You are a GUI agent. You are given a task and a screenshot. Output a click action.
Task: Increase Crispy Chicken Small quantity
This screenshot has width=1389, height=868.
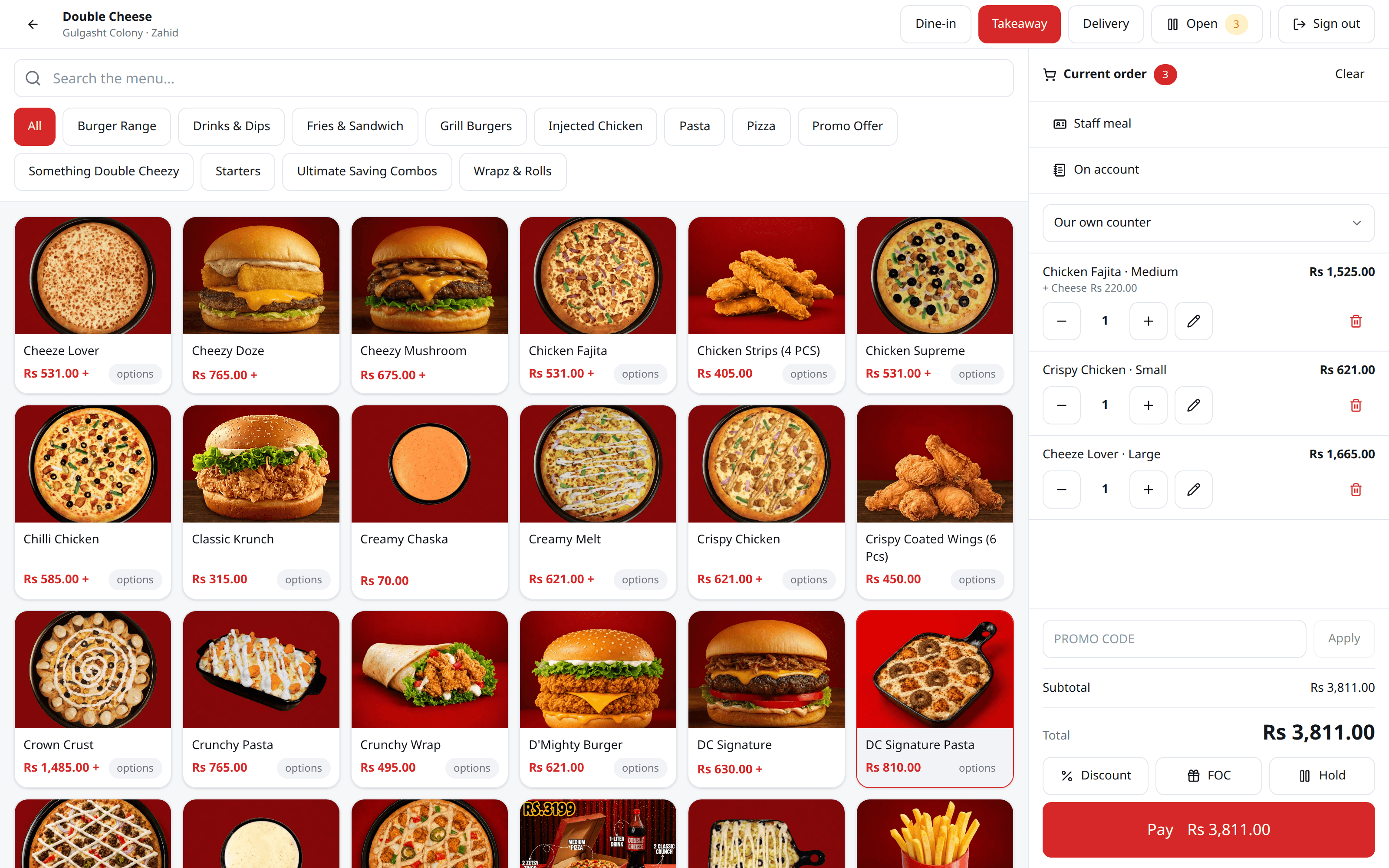(1148, 405)
